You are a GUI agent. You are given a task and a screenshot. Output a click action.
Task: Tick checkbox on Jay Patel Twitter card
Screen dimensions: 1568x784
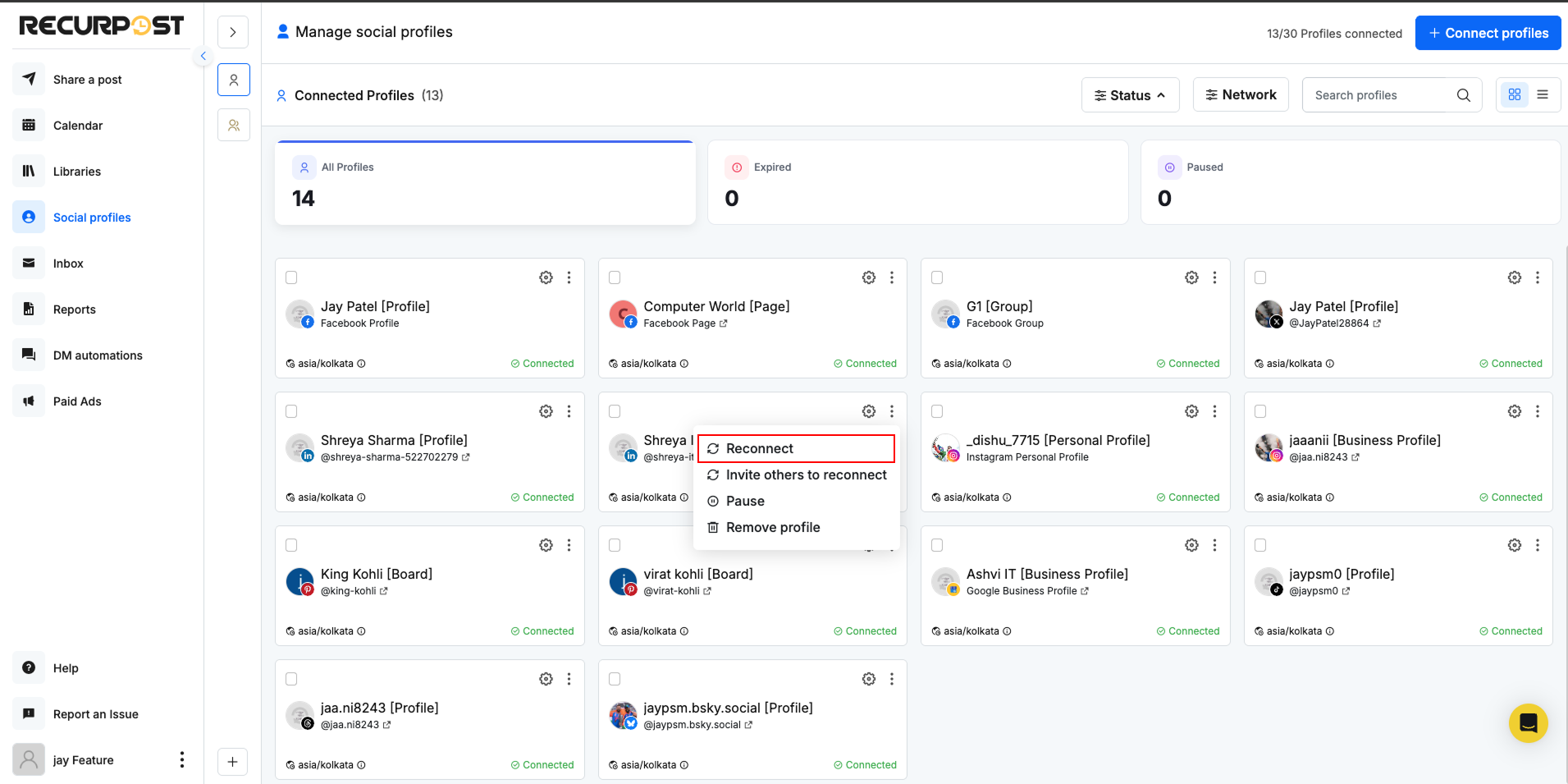[x=1260, y=277]
